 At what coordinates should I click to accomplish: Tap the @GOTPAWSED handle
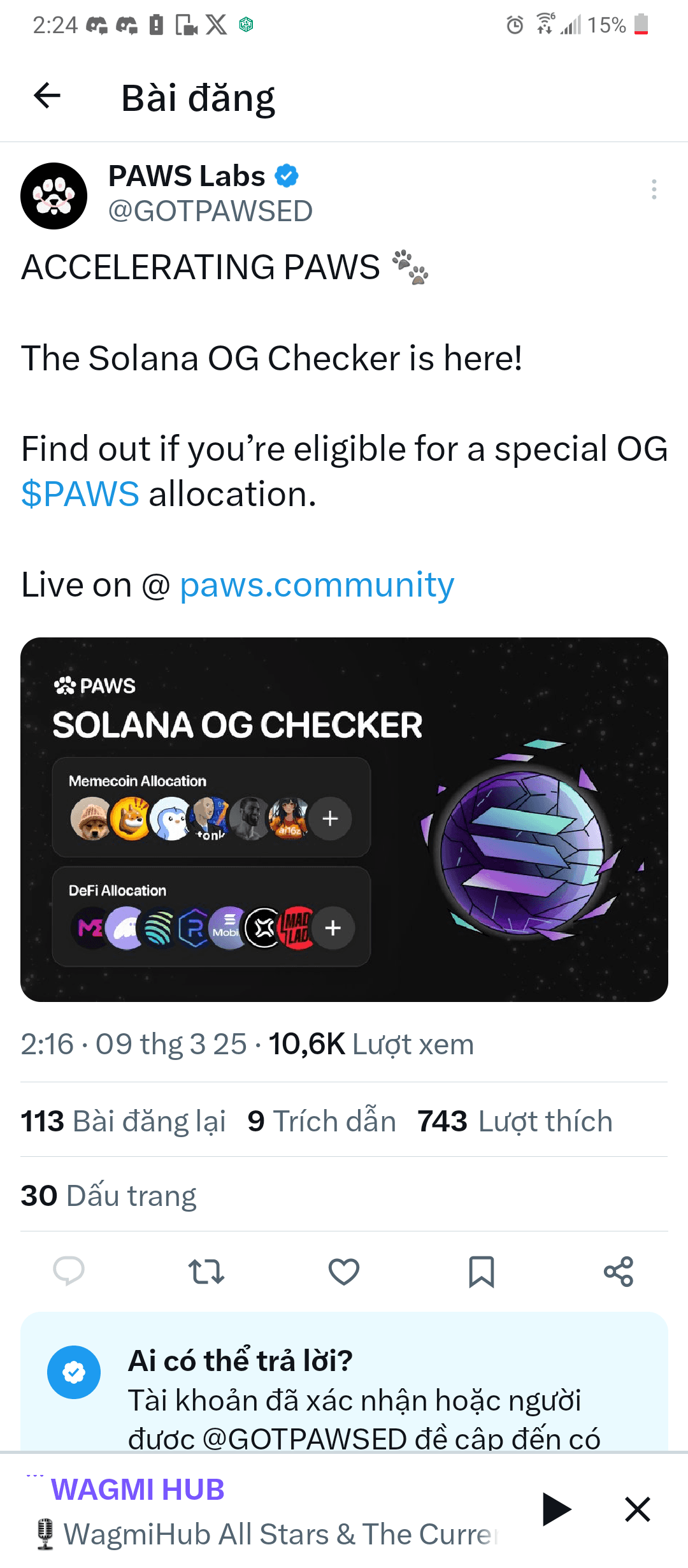coord(211,211)
